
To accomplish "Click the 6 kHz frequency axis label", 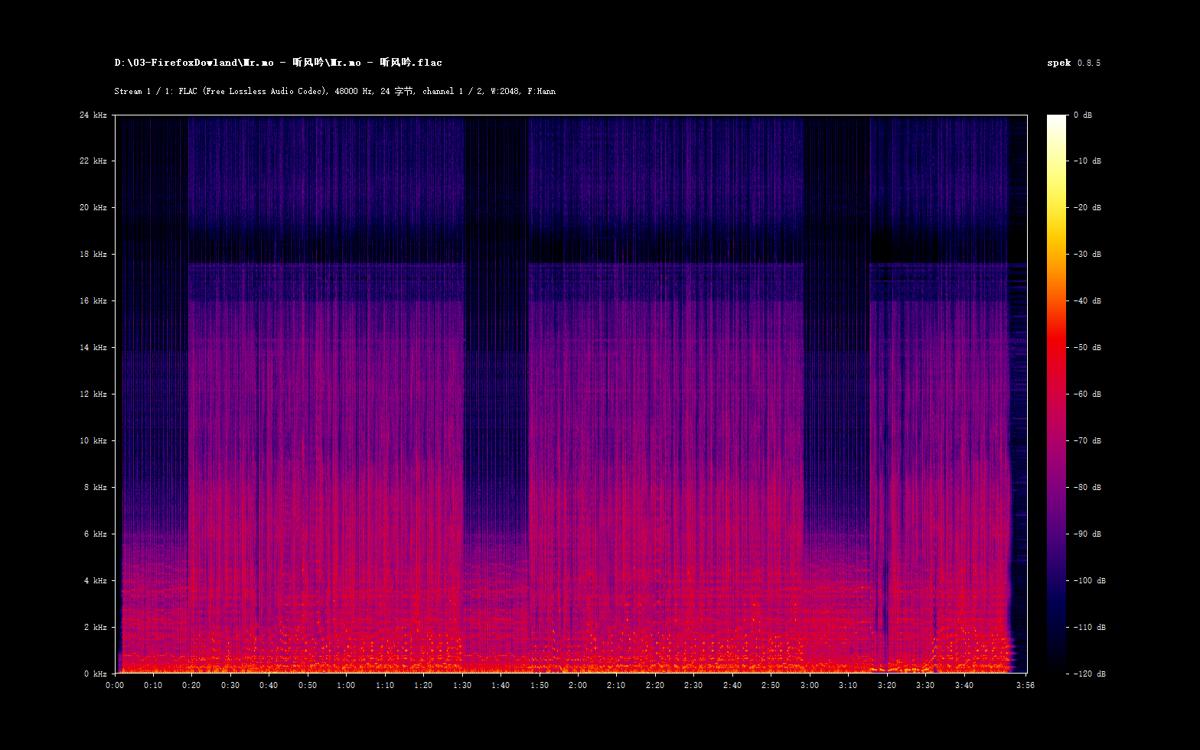I will click(95, 535).
